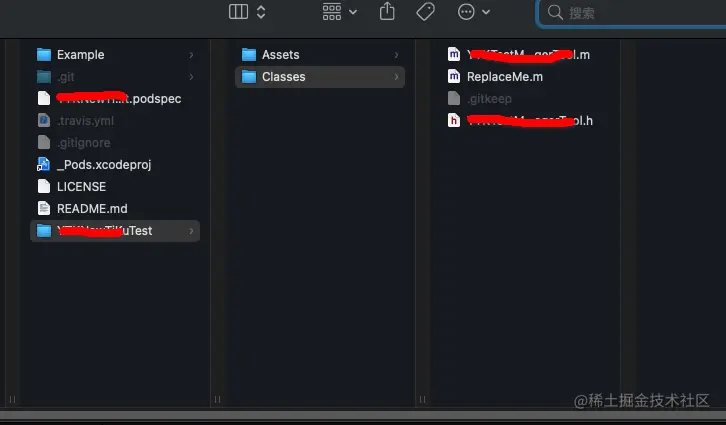Expand the More actions dropdown chevron
726x425 pixels.
[486, 12]
